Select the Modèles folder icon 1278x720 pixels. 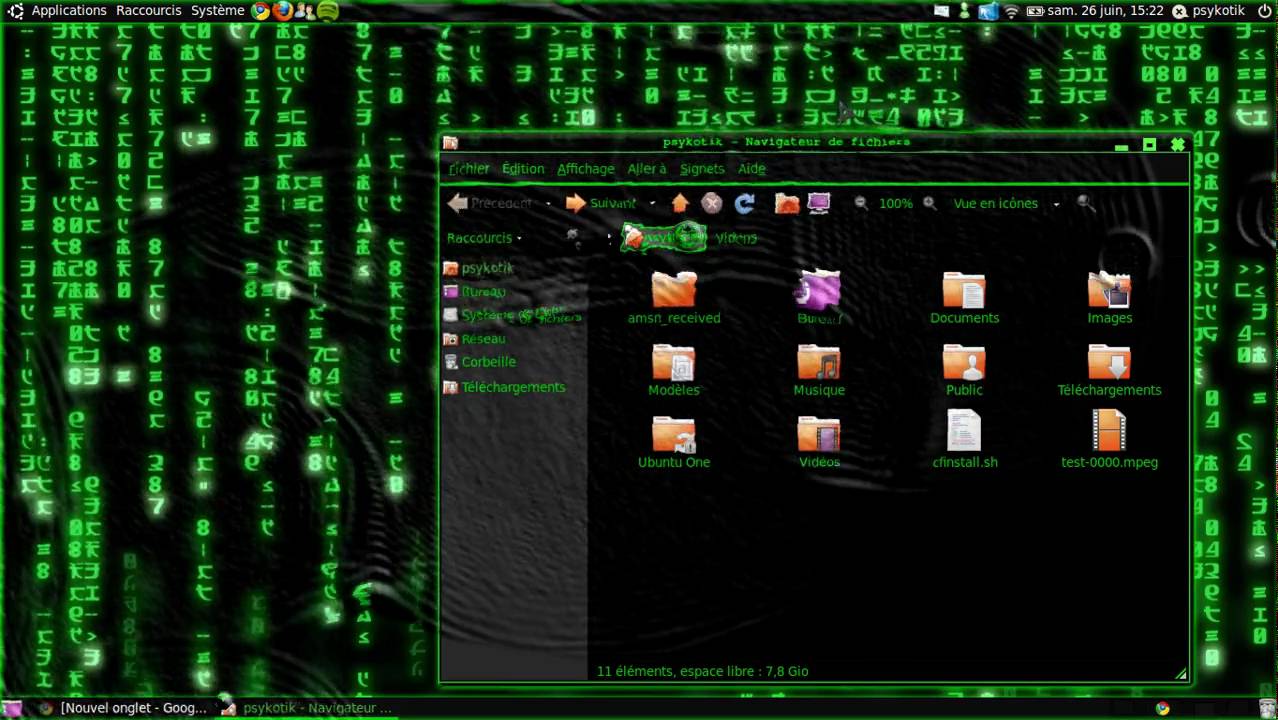coord(674,362)
